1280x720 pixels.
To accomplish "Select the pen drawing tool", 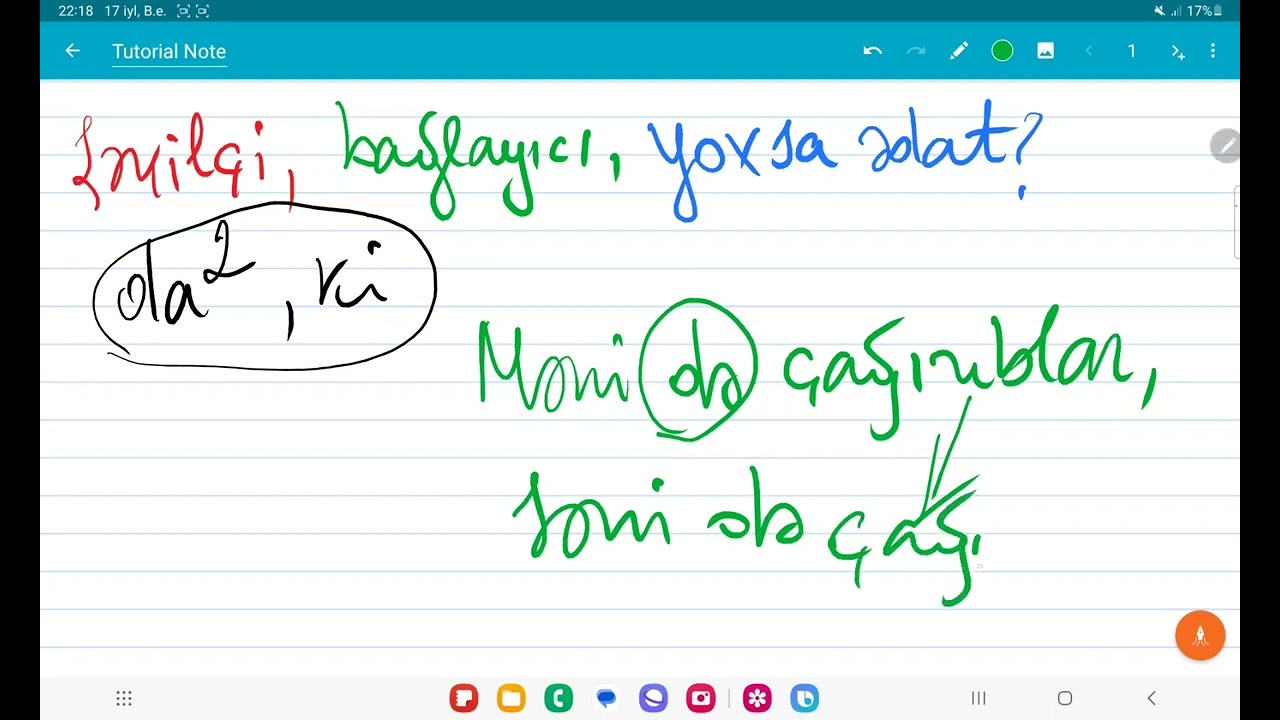I will tap(959, 51).
